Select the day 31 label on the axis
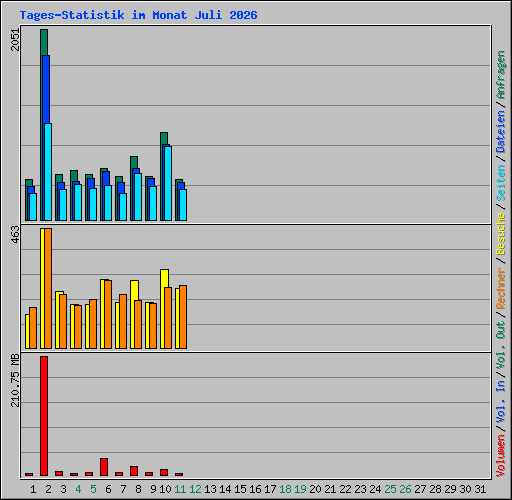Screen dimensions: 512x500 point(480,489)
